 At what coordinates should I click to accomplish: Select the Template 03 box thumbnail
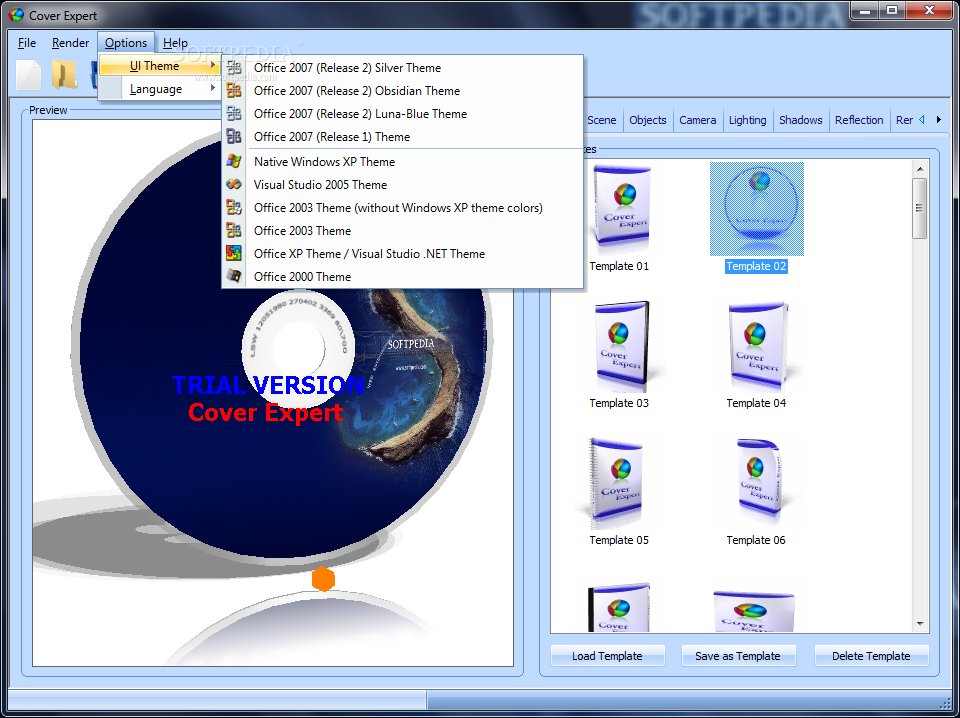click(619, 346)
